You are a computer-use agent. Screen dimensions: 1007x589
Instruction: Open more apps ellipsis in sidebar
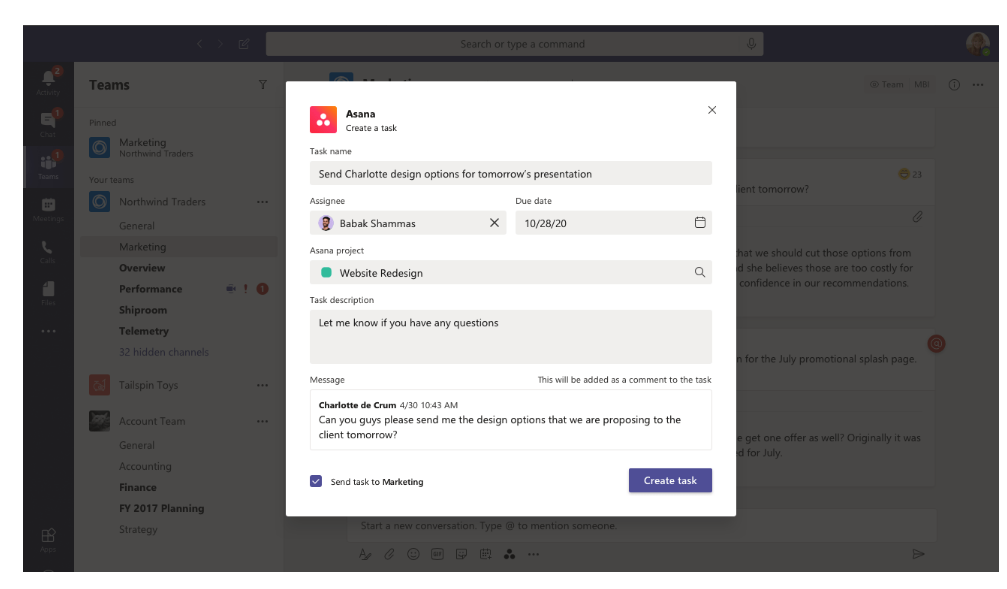48,331
